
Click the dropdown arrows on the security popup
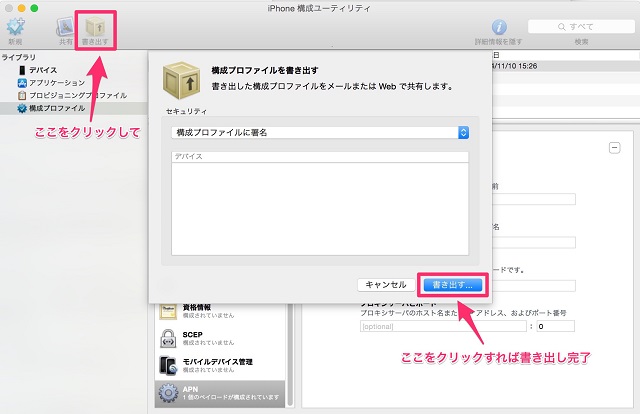click(x=463, y=132)
